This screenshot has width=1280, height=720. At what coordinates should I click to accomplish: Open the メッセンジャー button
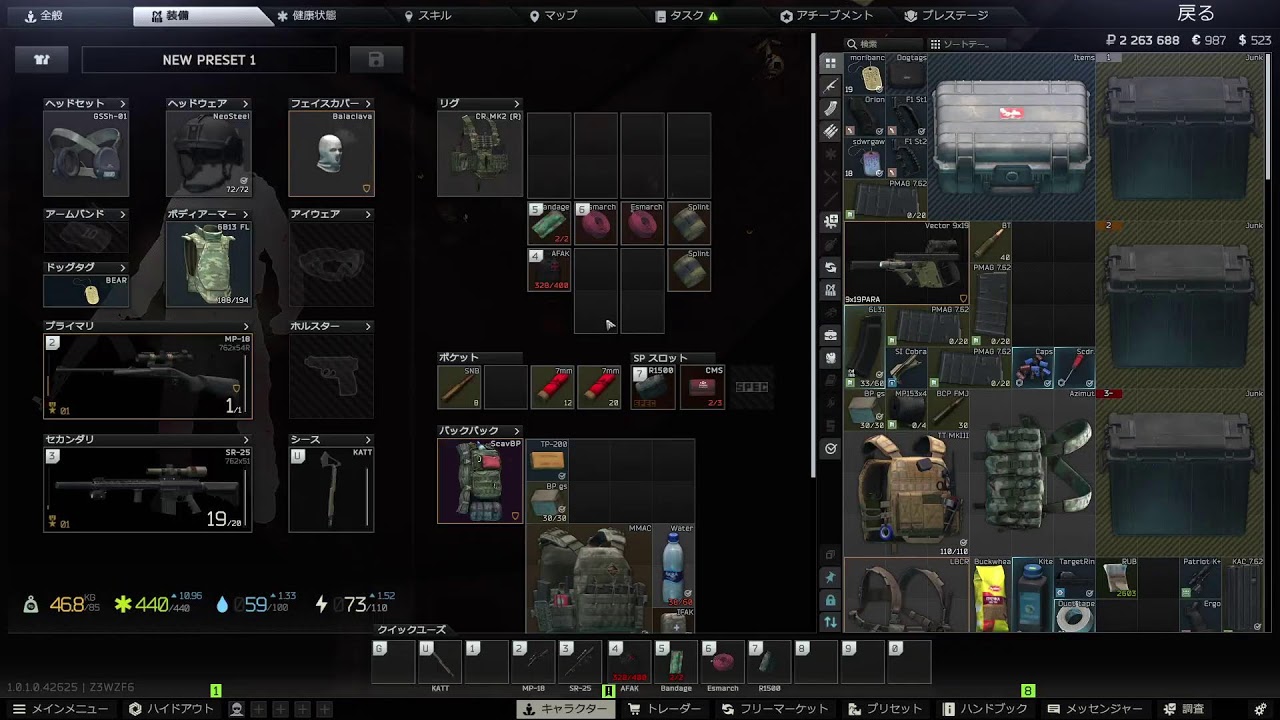pyautogui.click(x=1095, y=709)
